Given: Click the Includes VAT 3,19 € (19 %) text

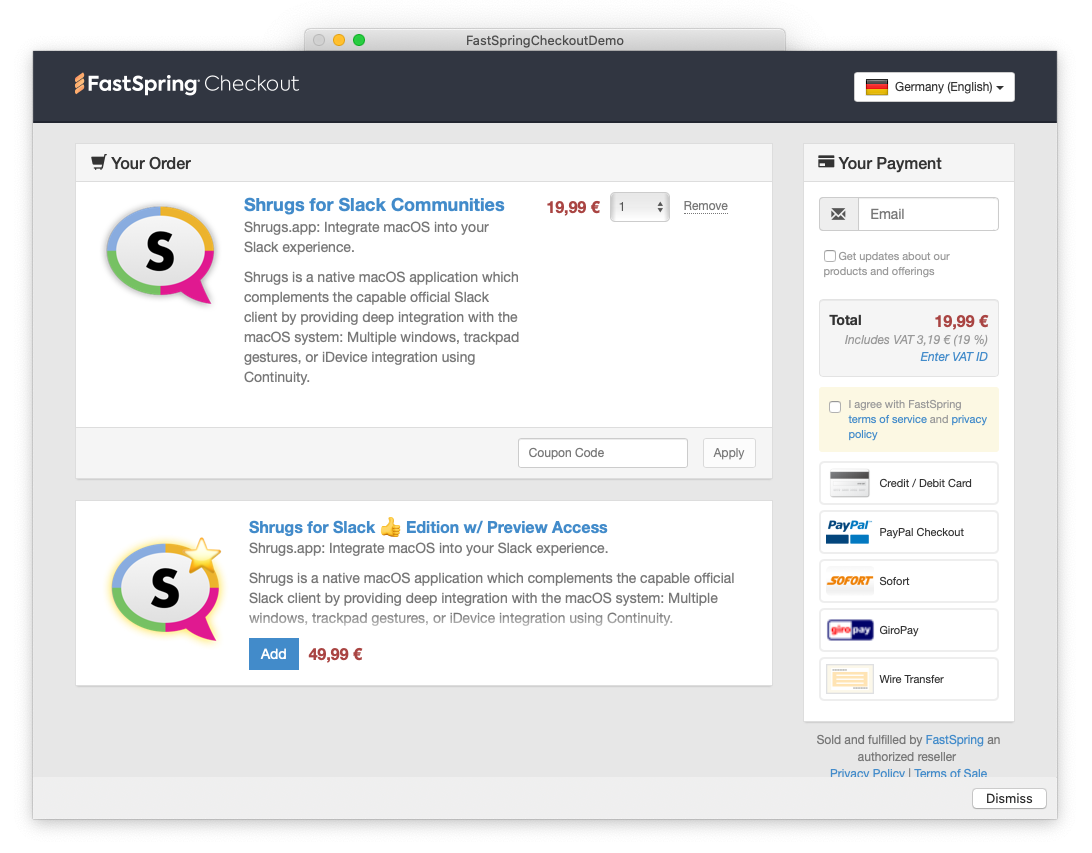Looking at the screenshot, I should tap(916, 340).
